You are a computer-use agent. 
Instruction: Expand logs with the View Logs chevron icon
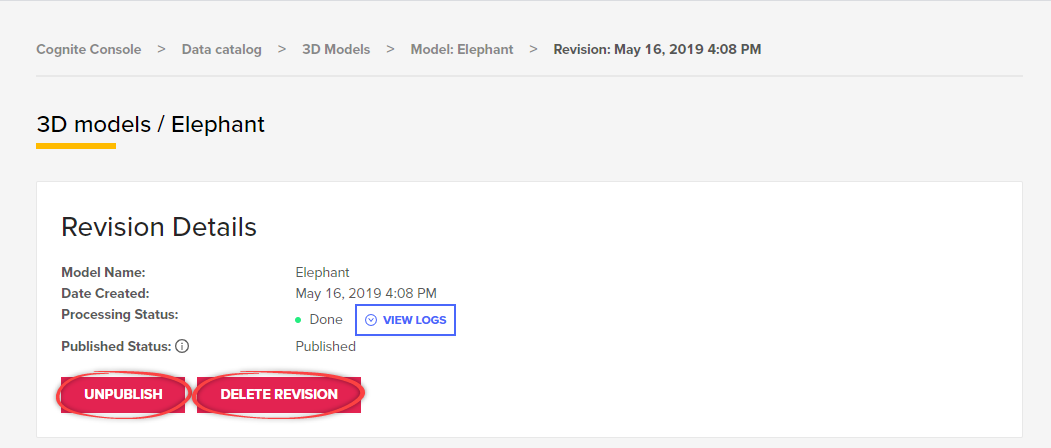(x=371, y=320)
